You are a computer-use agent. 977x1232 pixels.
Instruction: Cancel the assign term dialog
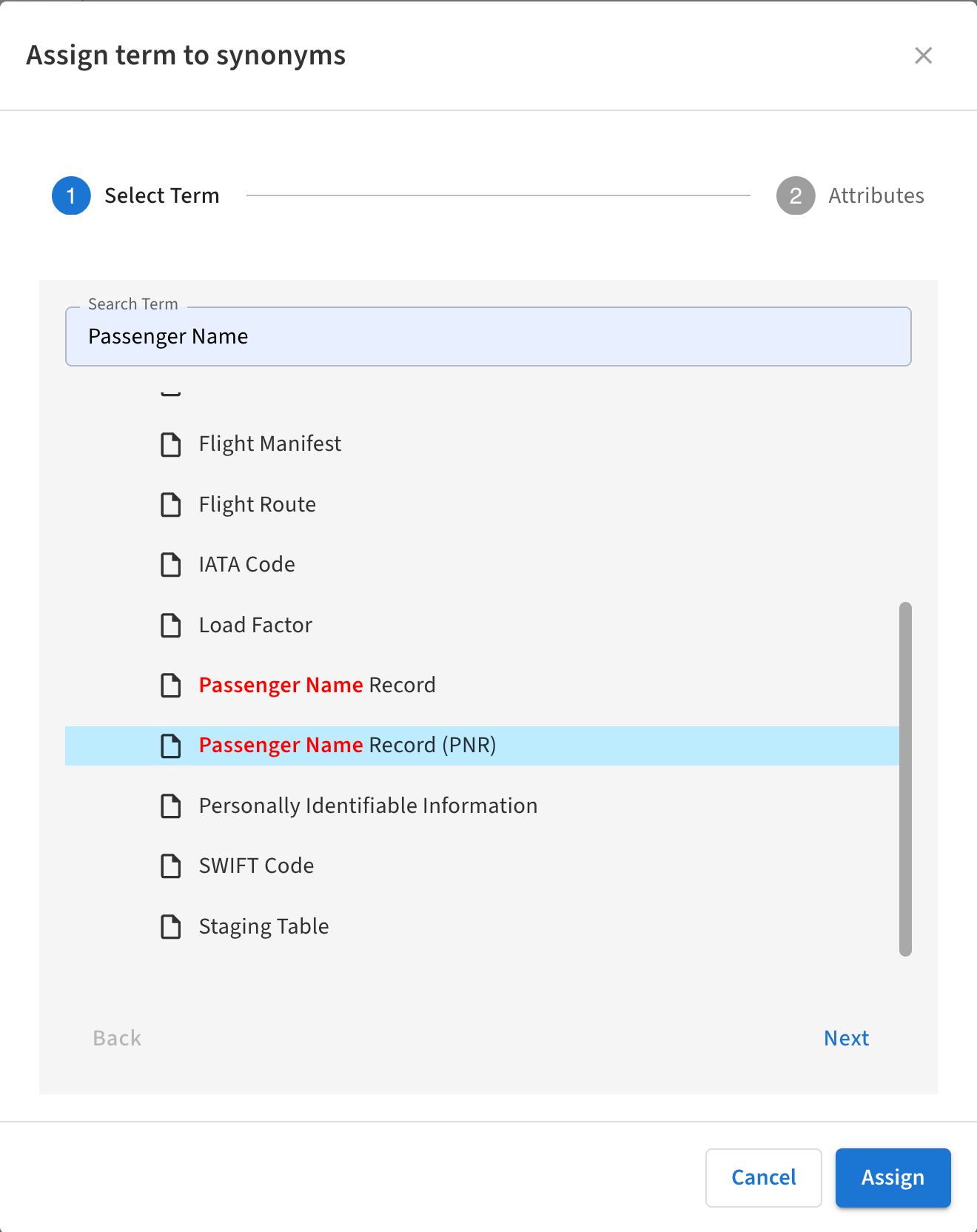click(763, 1178)
